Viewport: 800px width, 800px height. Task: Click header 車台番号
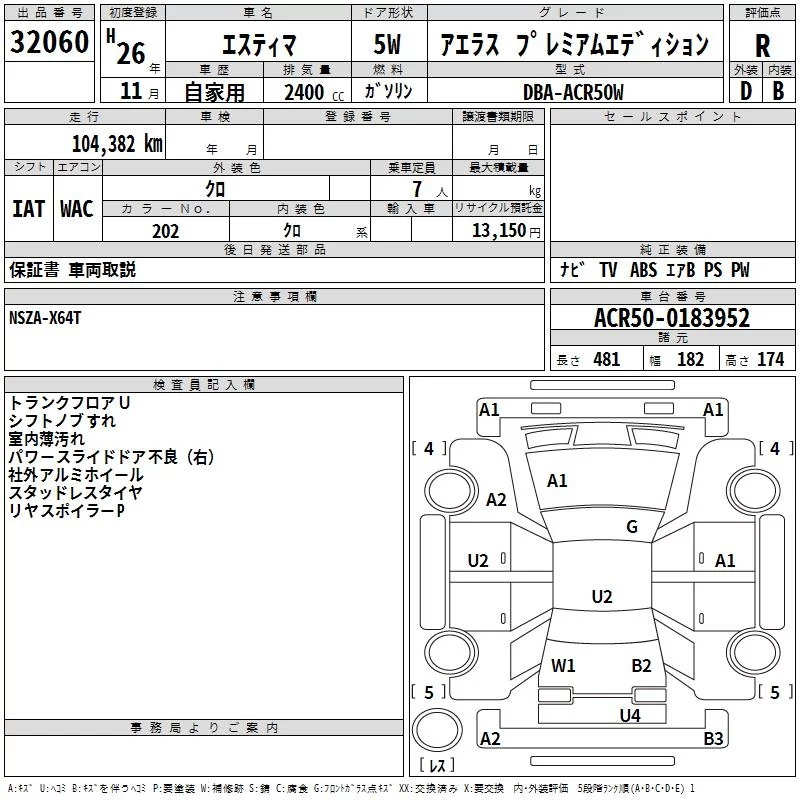672,296
